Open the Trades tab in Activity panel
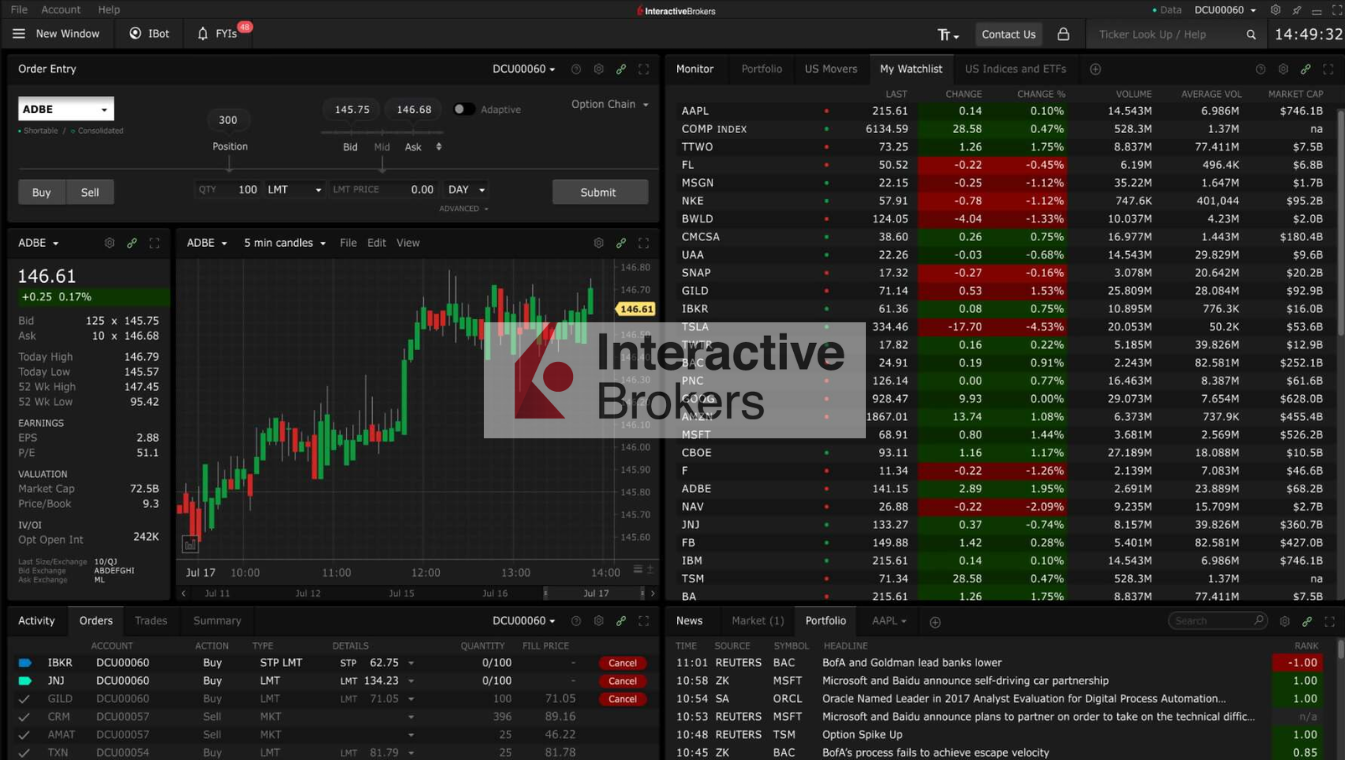The height and width of the screenshot is (760, 1345). (151, 621)
